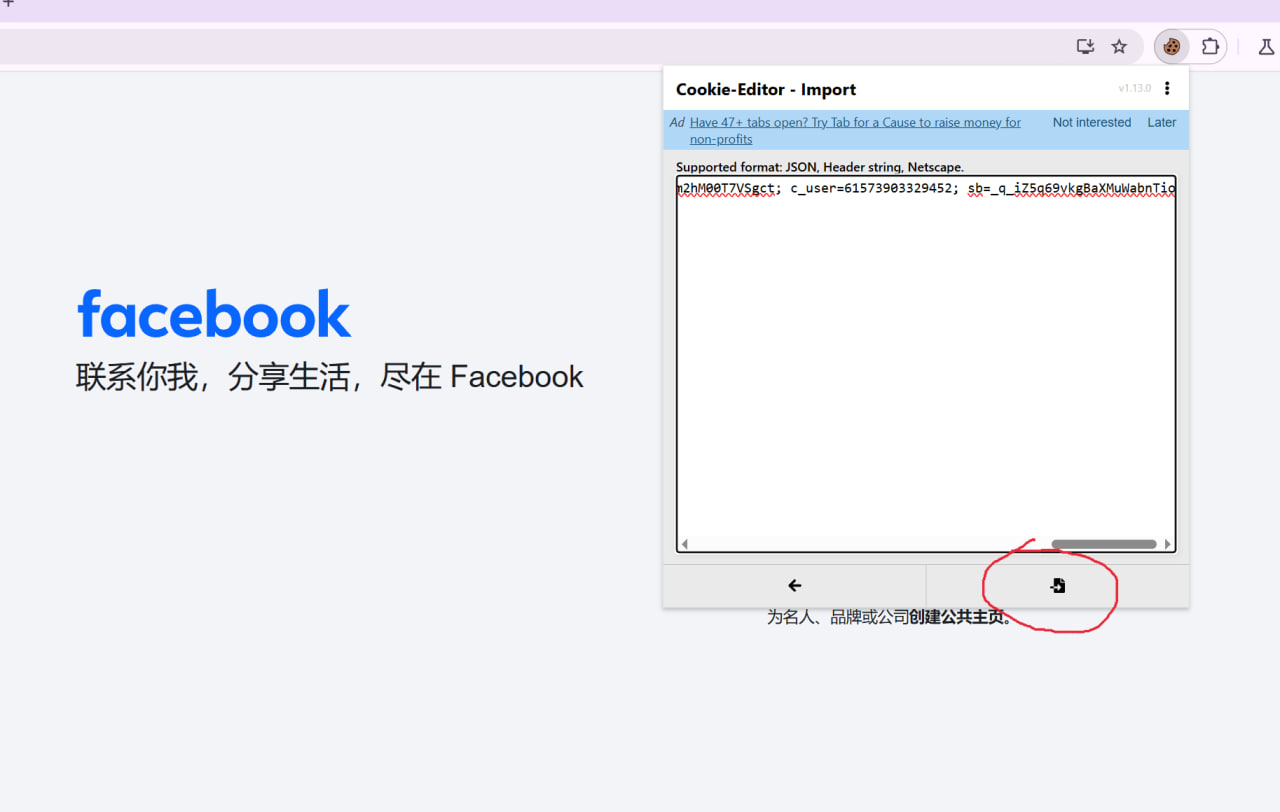
Task: Open the Extensions puzzle-piece menu
Action: pos(1210,46)
